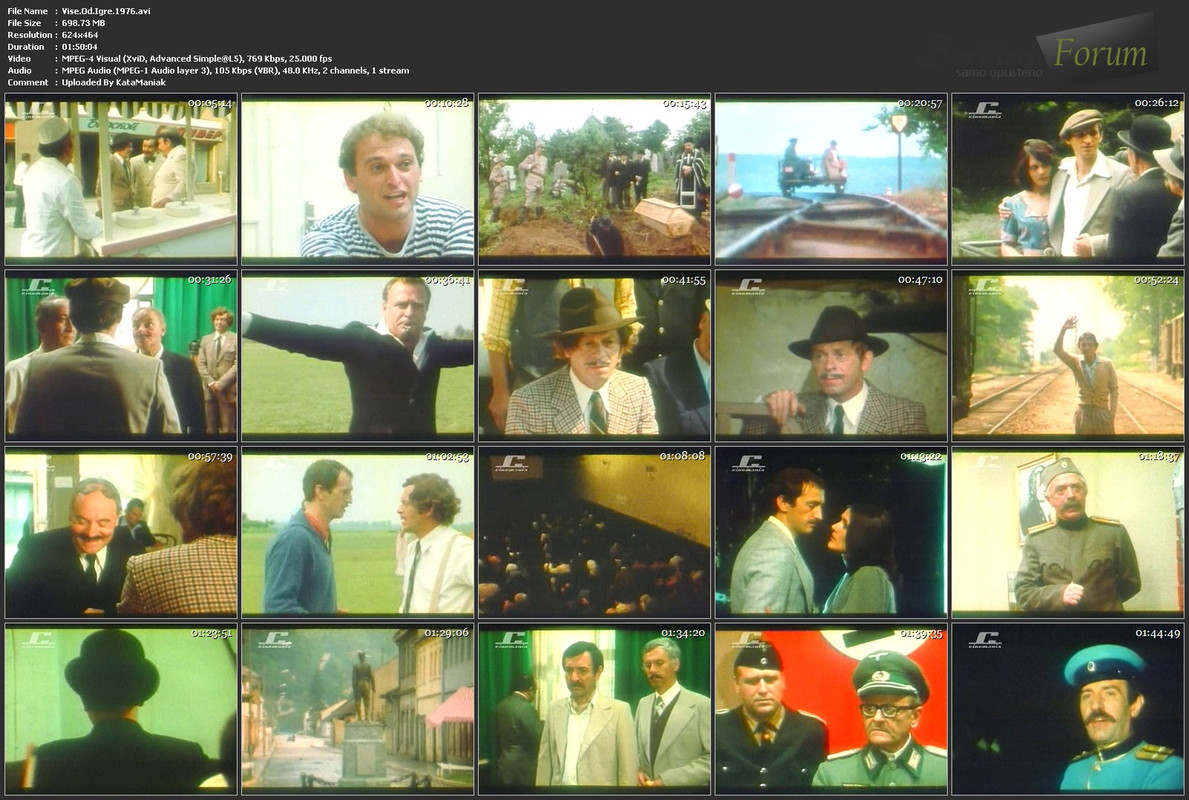Screen dimensions: 1189x800
Task: Open the thumbnail at 00:57:39
Action: pyautogui.click(x=121, y=532)
